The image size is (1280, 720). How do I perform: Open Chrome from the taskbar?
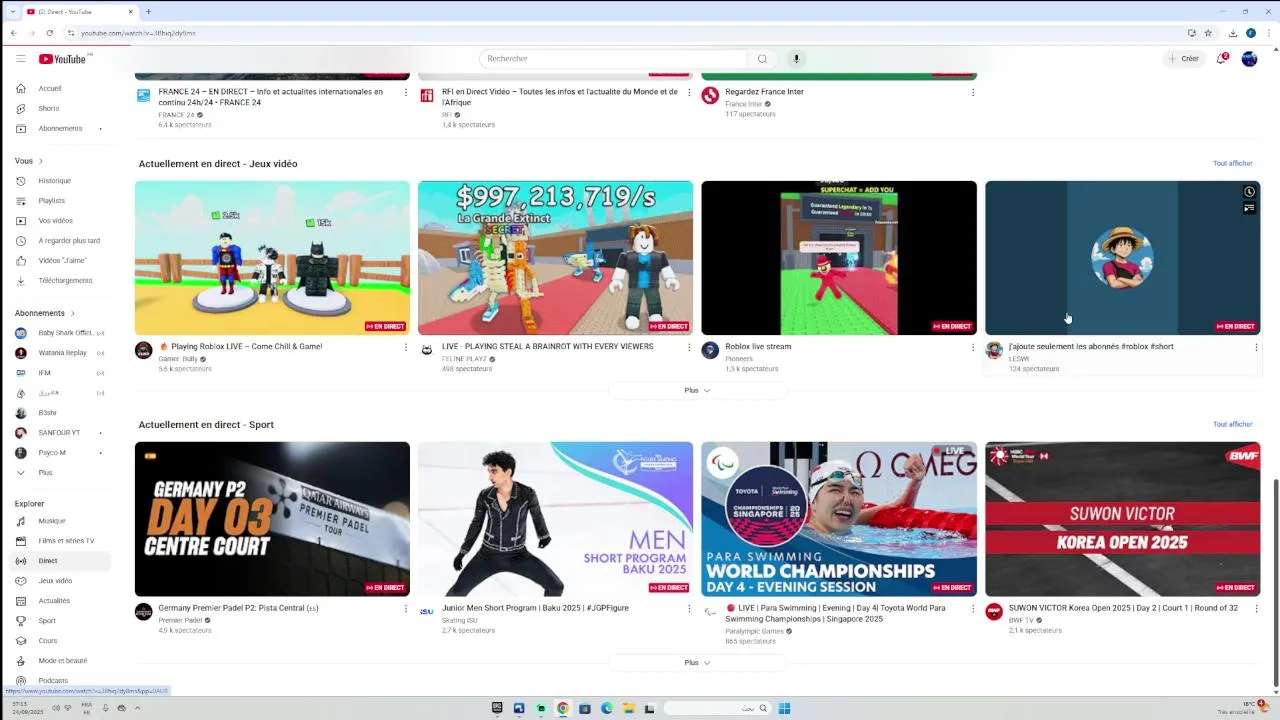pos(563,708)
